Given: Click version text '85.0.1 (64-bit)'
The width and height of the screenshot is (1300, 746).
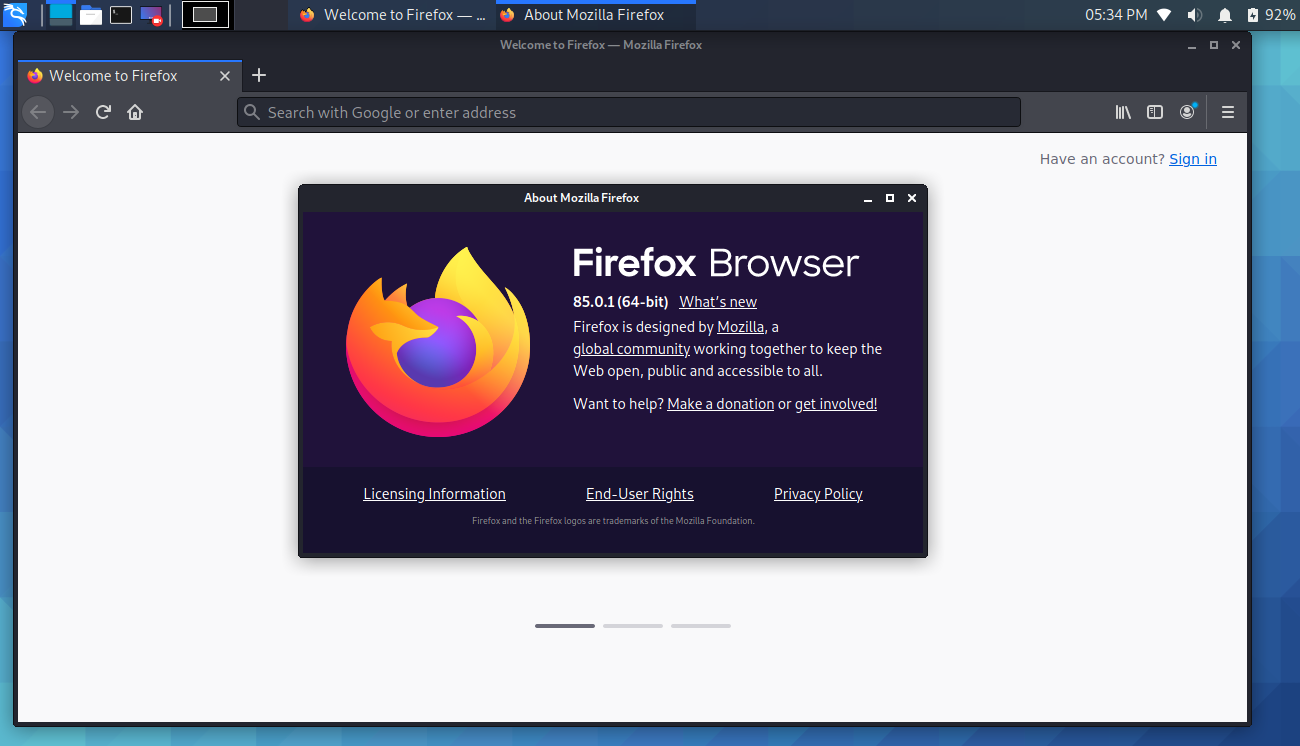Looking at the screenshot, I should 620,302.
